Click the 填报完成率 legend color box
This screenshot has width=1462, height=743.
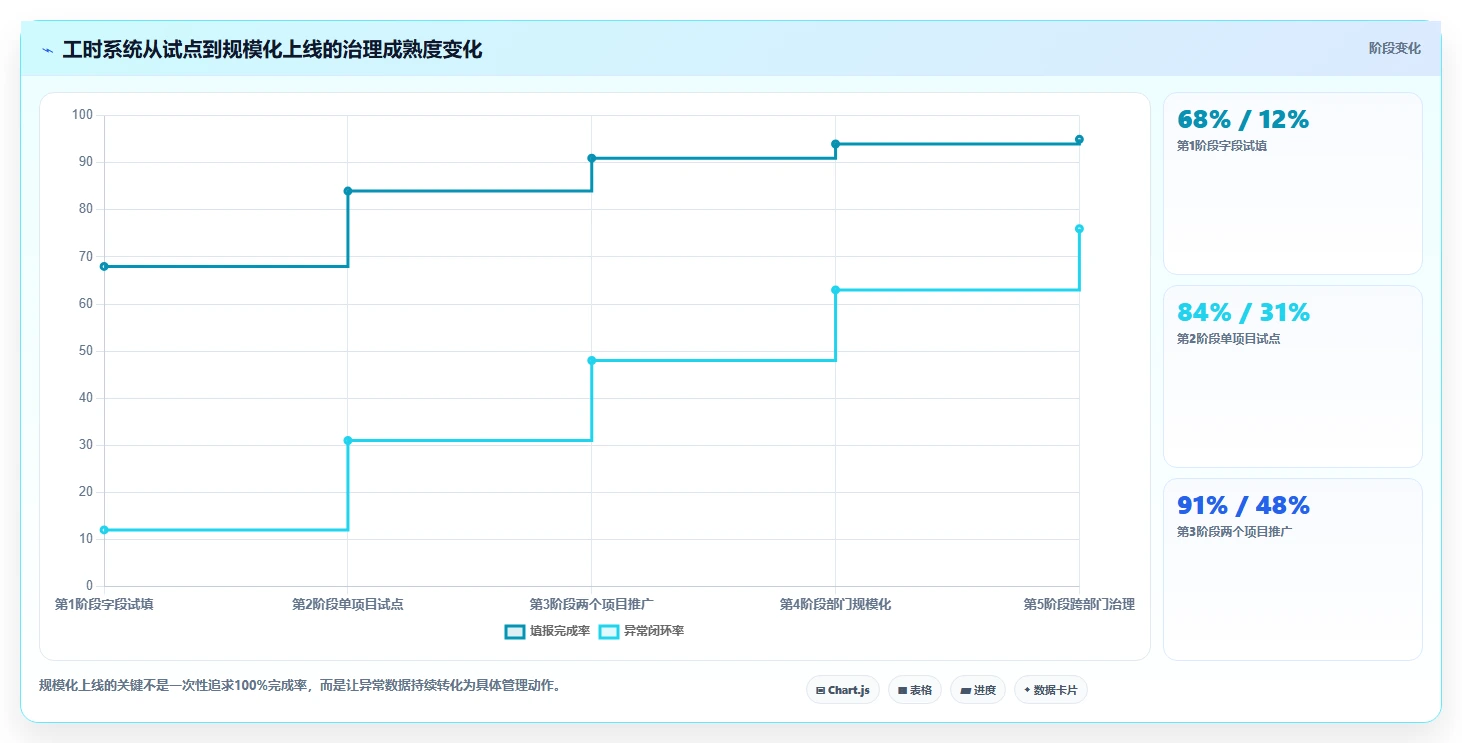click(x=515, y=631)
